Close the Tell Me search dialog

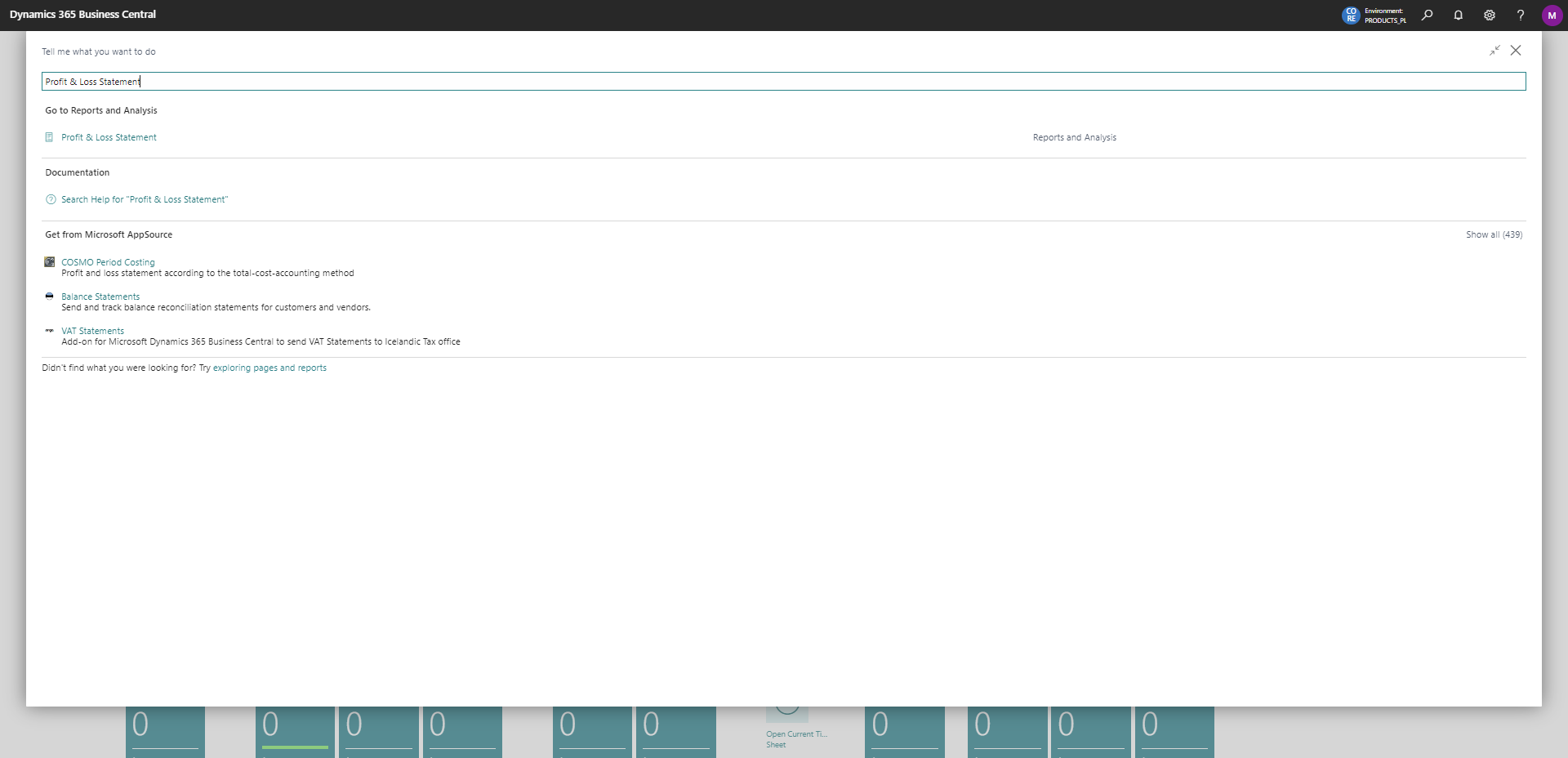click(1516, 51)
